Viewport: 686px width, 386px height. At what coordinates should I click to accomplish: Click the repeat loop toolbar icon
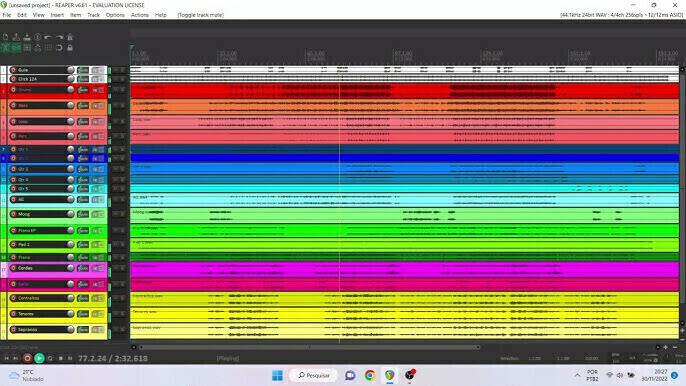coord(59,48)
